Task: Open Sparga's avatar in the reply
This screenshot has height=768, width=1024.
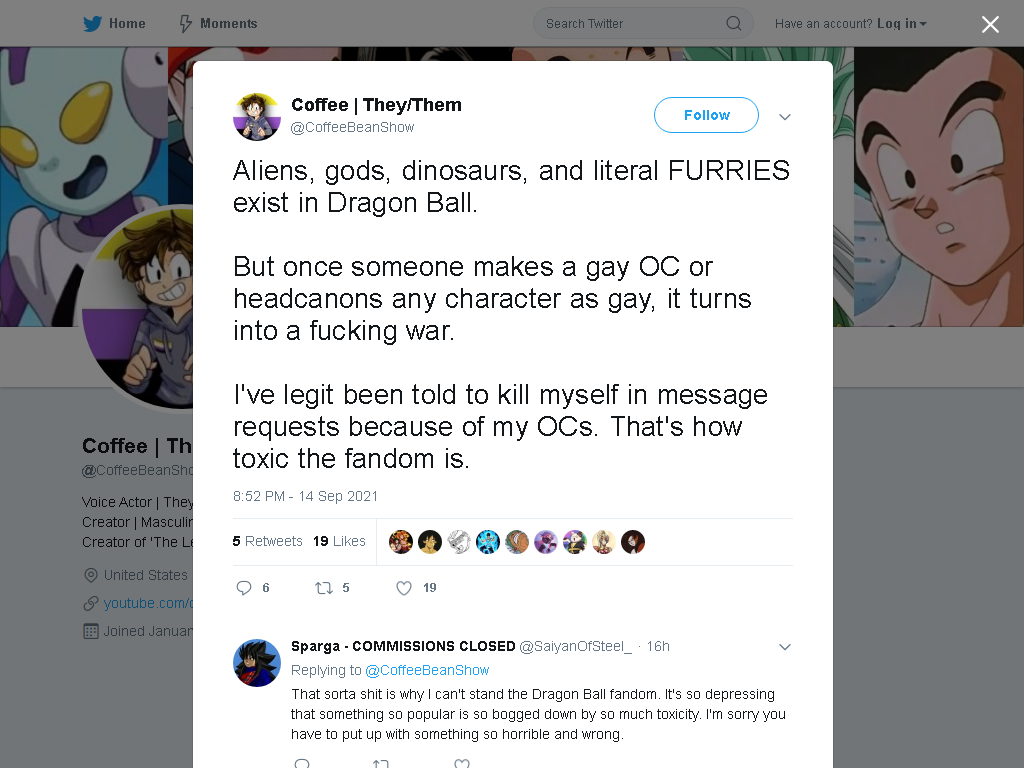Action: (x=257, y=663)
